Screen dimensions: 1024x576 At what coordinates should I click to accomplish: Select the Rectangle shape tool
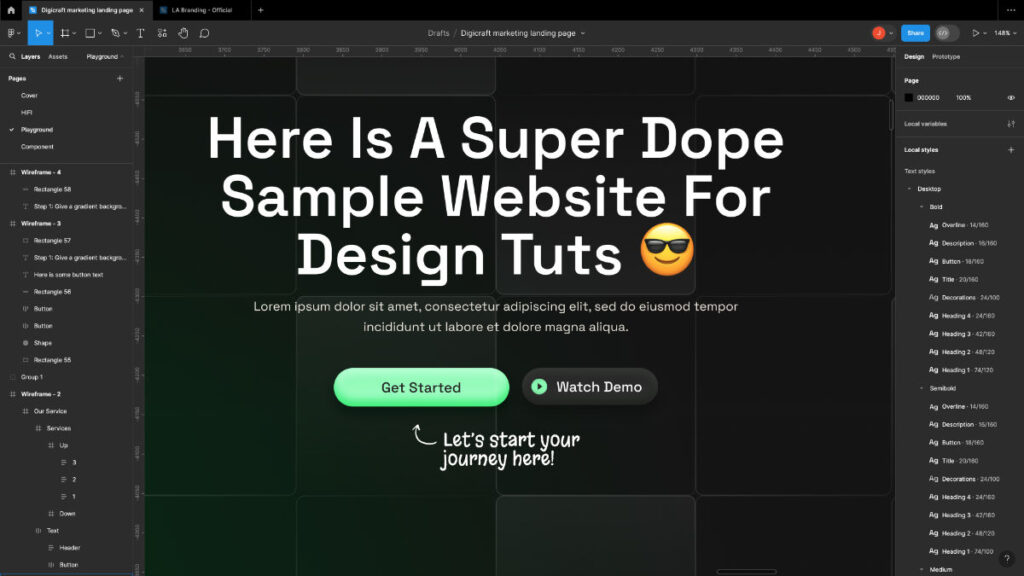90,33
